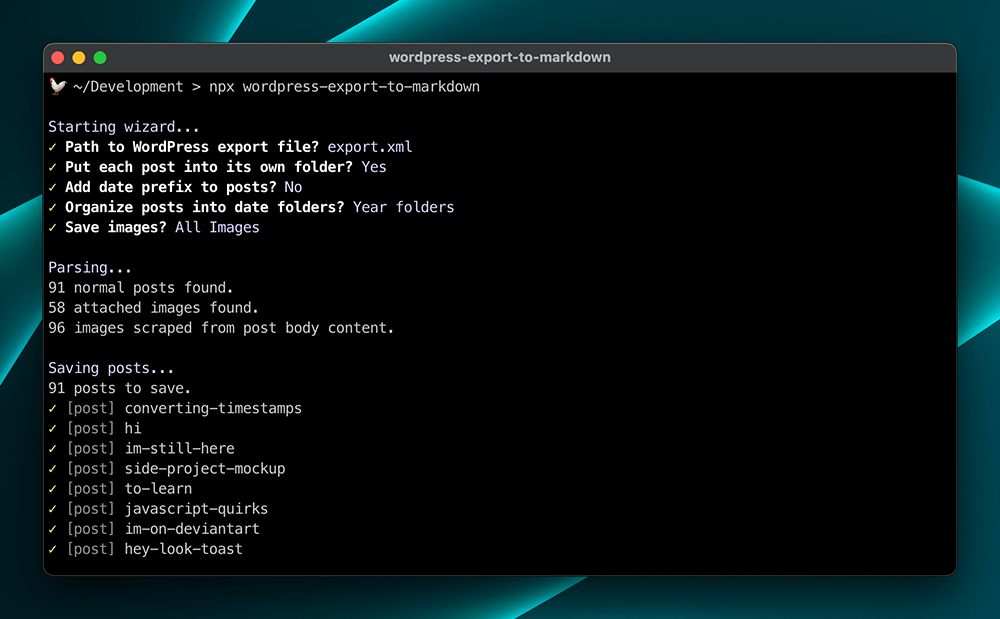This screenshot has height=619, width=1000.
Task: Click post name javascript-quirks
Action: point(196,509)
